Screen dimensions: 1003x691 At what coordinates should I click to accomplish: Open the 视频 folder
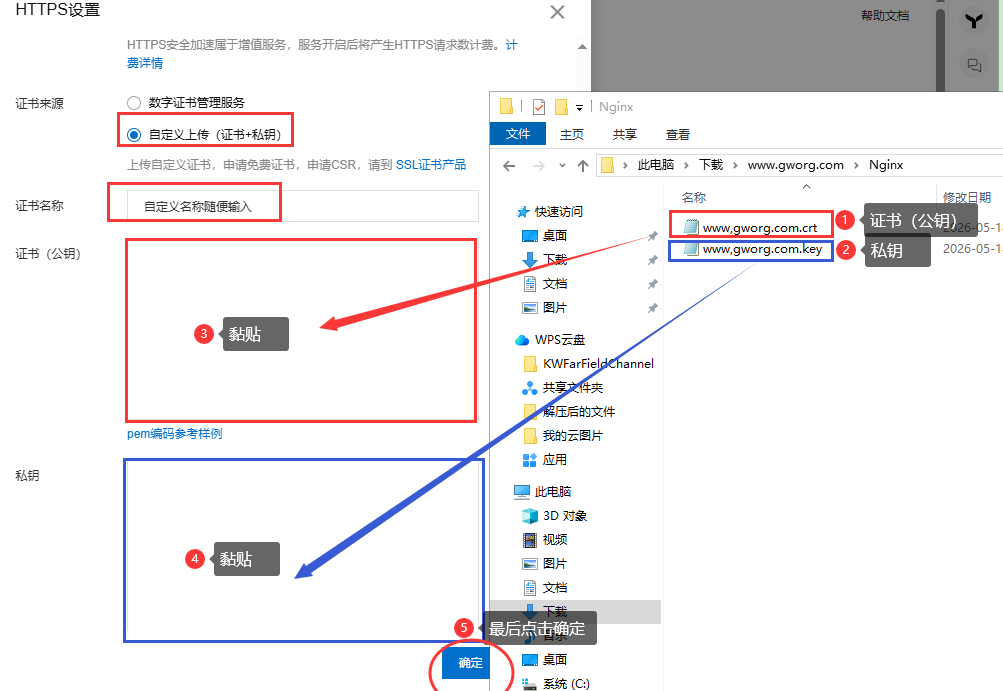[x=554, y=540]
